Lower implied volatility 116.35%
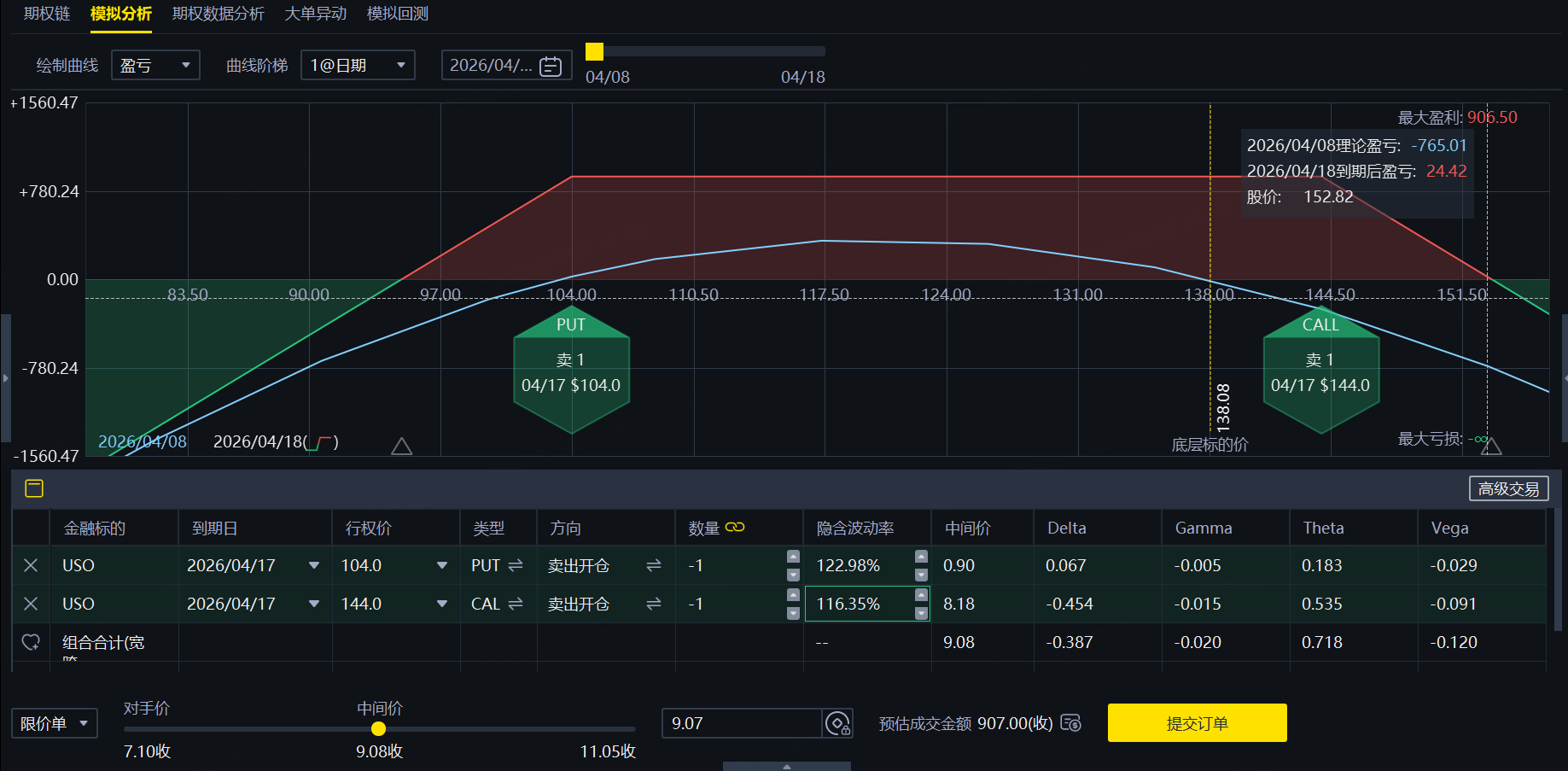The height and width of the screenshot is (771, 1568). tap(921, 613)
